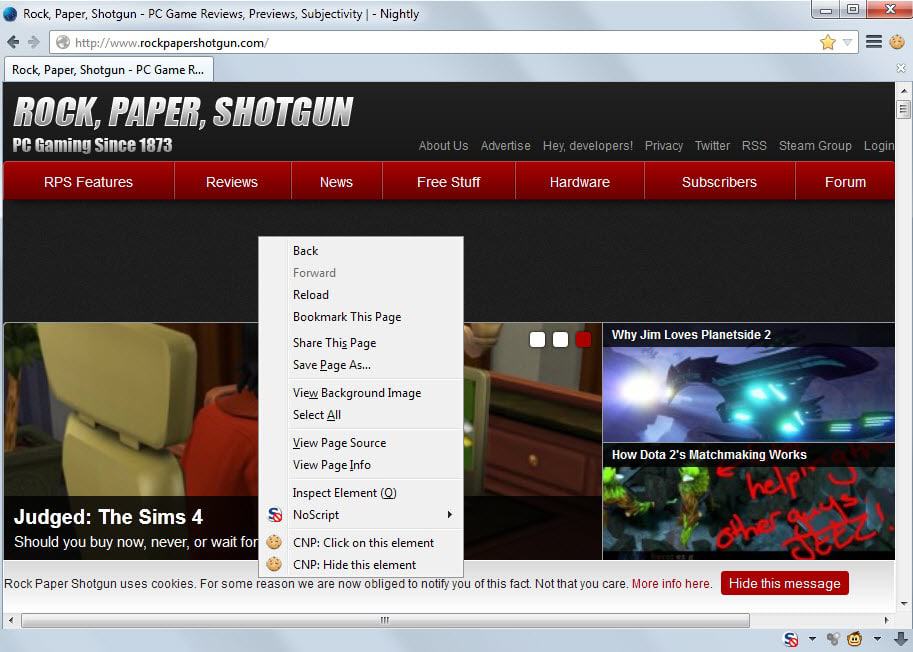This screenshot has width=913, height=652.
Task: Click the Downloads arrow icon in the status bar
Action: pos(900,639)
